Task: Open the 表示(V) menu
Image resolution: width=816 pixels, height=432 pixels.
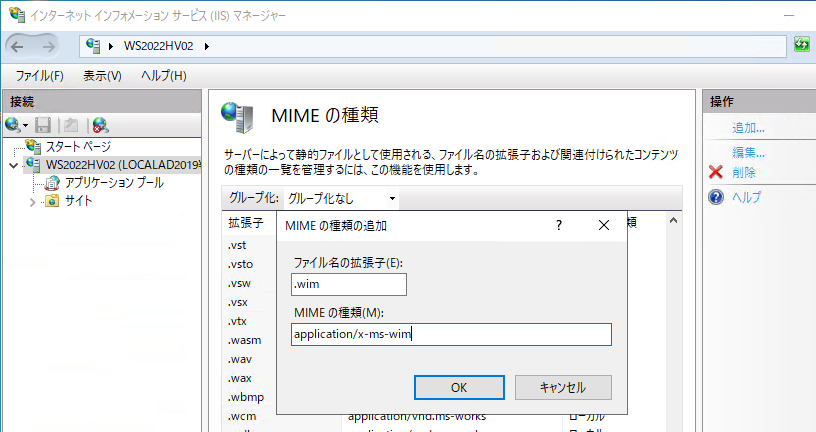Action: click(102, 76)
